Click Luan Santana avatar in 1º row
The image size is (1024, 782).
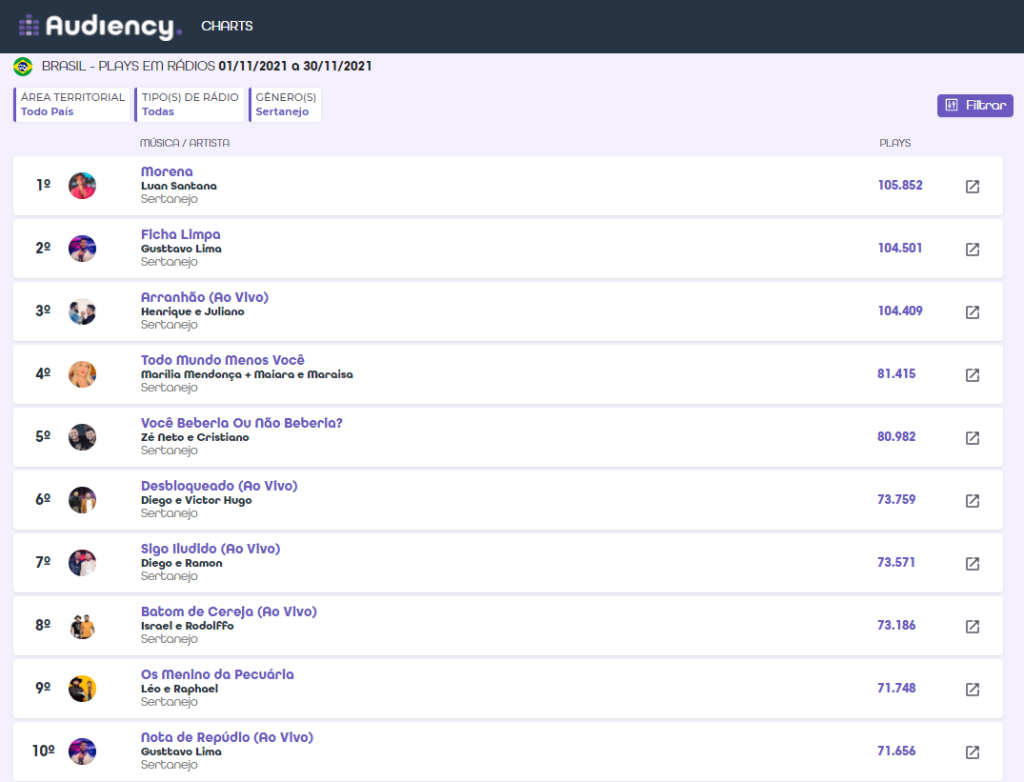[82, 186]
